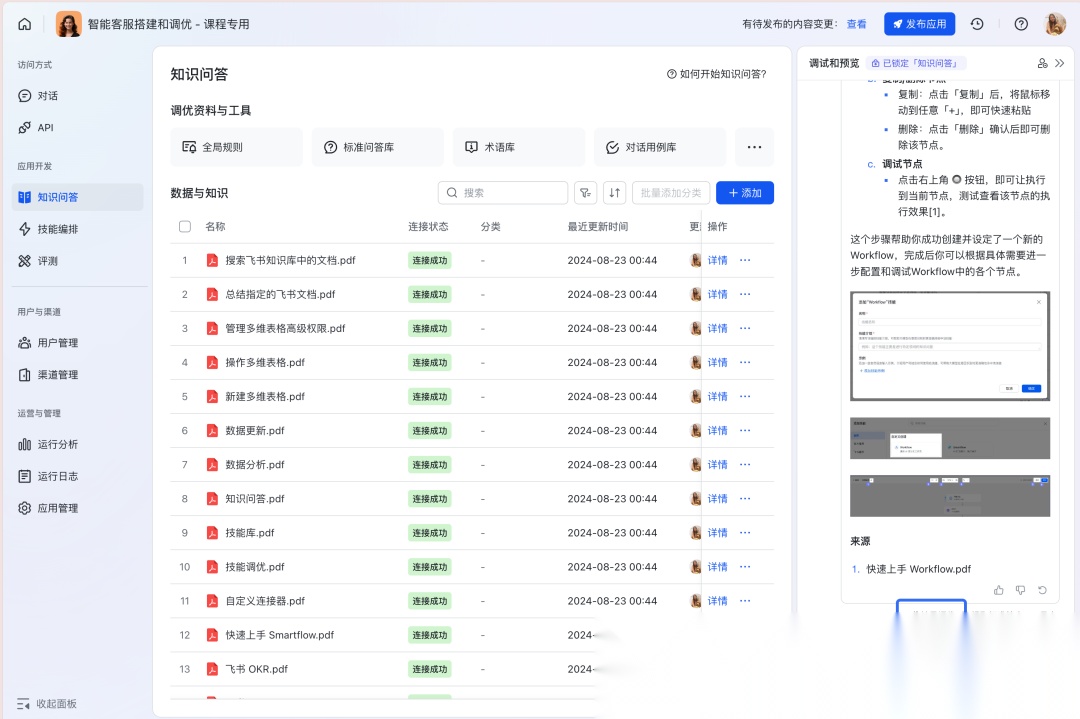
Task: Click the 已锁定「知识问答」 tag
Action: [916, 63]
